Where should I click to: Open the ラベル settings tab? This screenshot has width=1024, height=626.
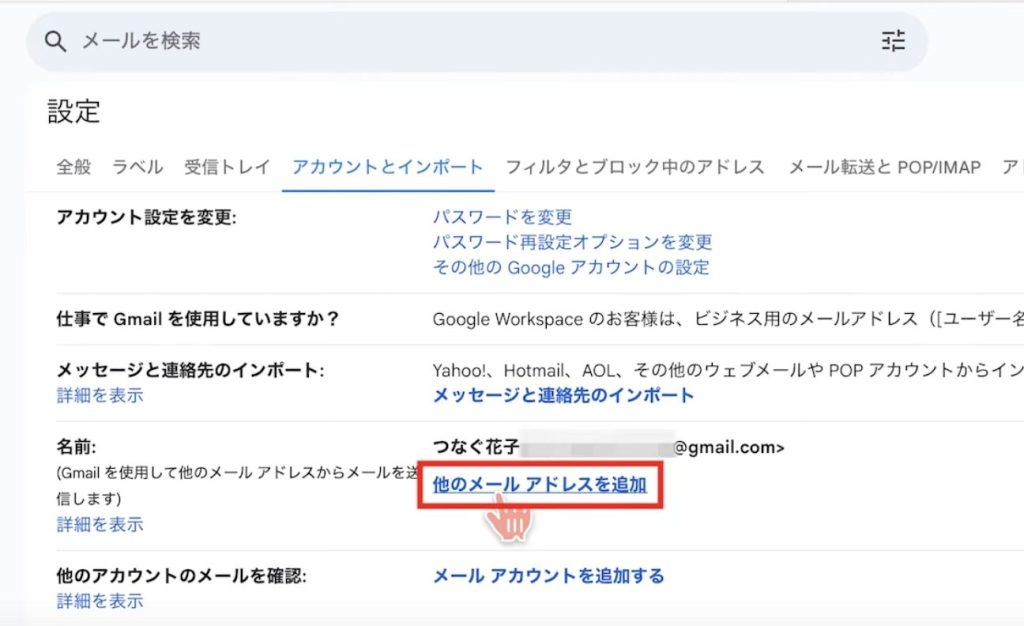coord(137,167)
